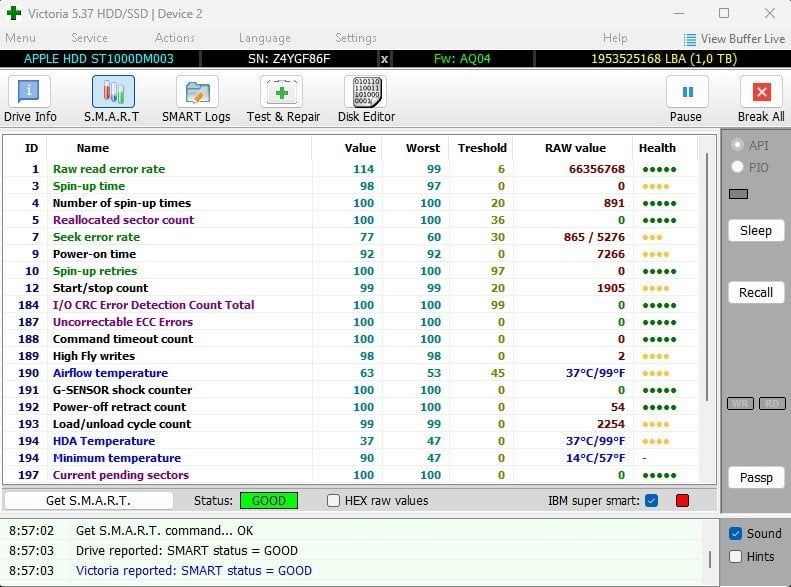Select the Current pending sectors row

[351, 475]
